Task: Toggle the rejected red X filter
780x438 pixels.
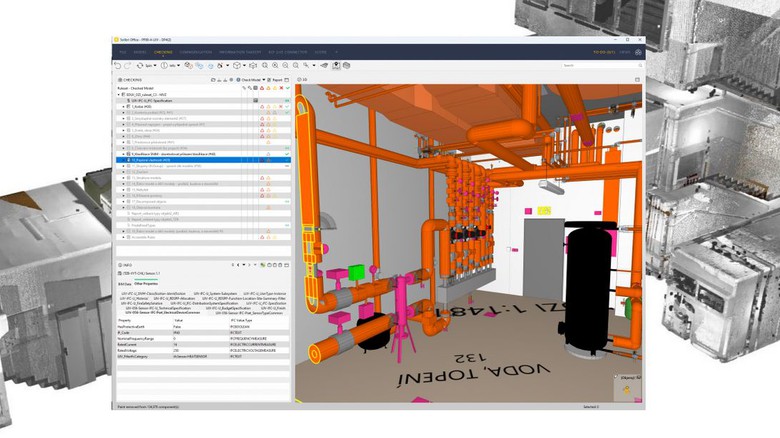Action: [279, 87]
